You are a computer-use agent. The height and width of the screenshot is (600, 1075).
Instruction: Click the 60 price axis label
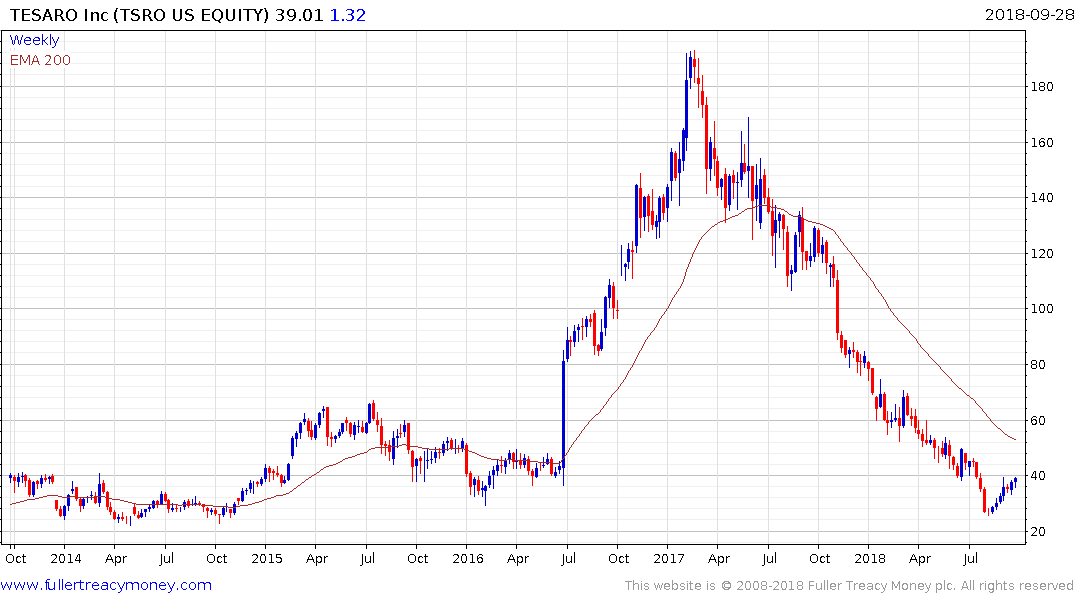(x=1038, y=421)
